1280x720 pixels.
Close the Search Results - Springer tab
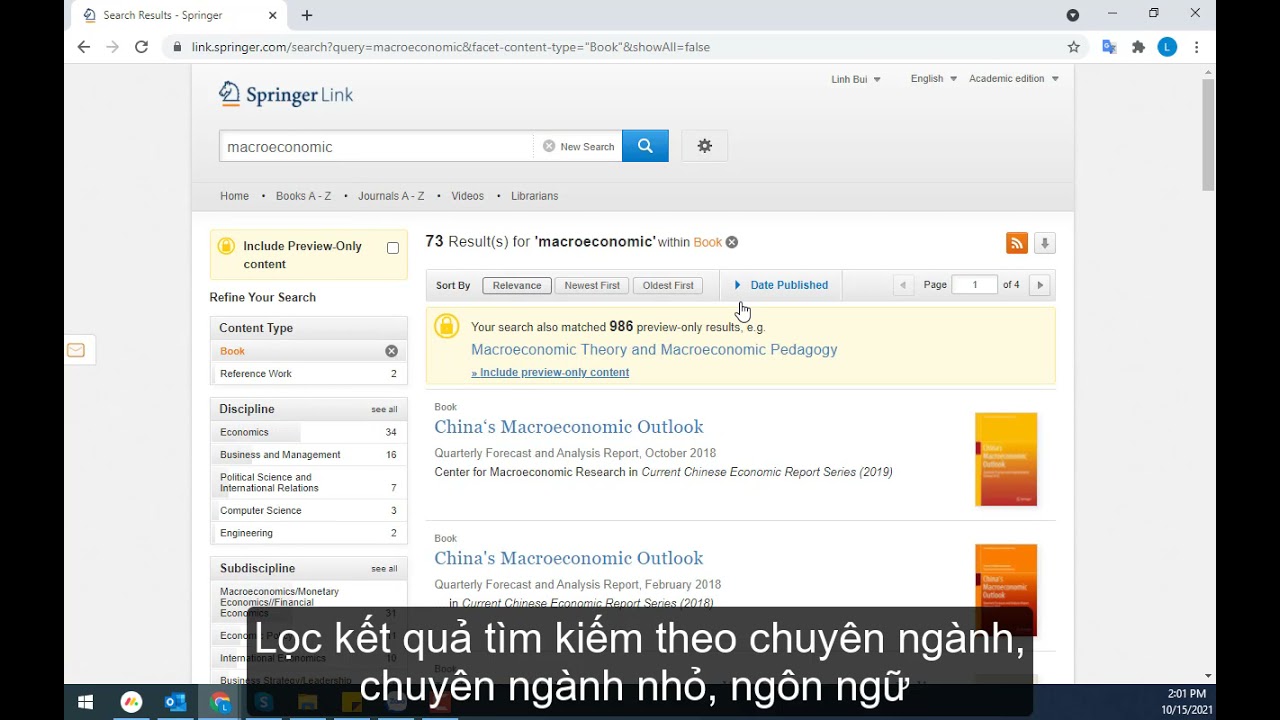(x=273, y=15)
